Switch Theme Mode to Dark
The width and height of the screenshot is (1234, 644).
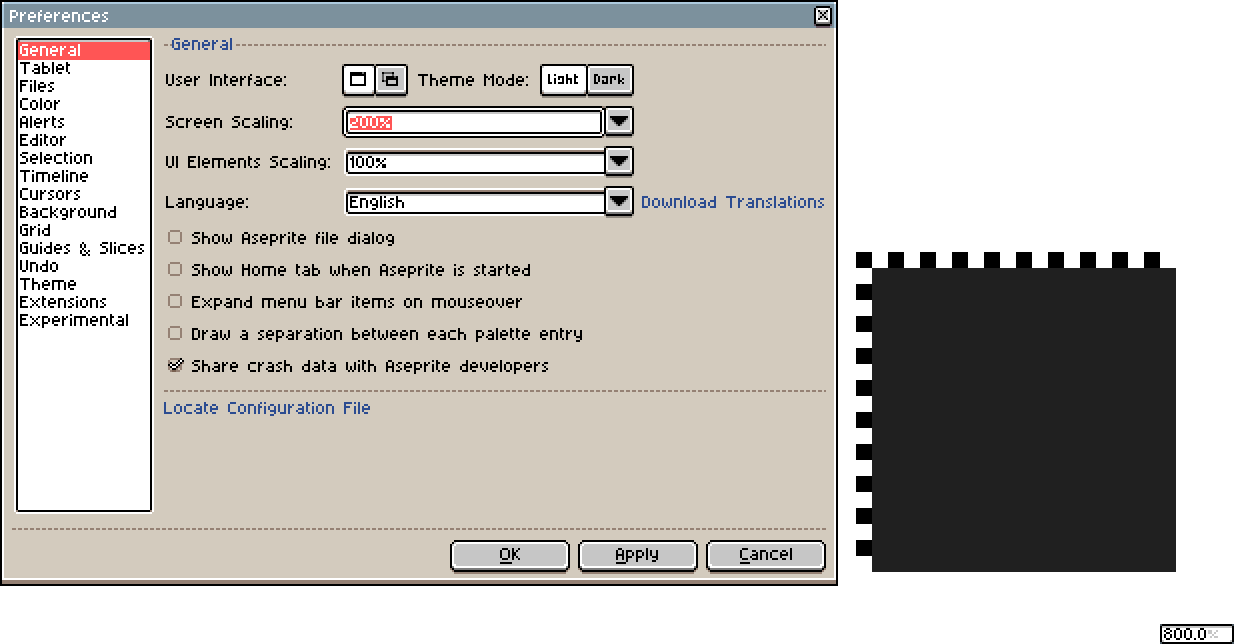(609, 80)
